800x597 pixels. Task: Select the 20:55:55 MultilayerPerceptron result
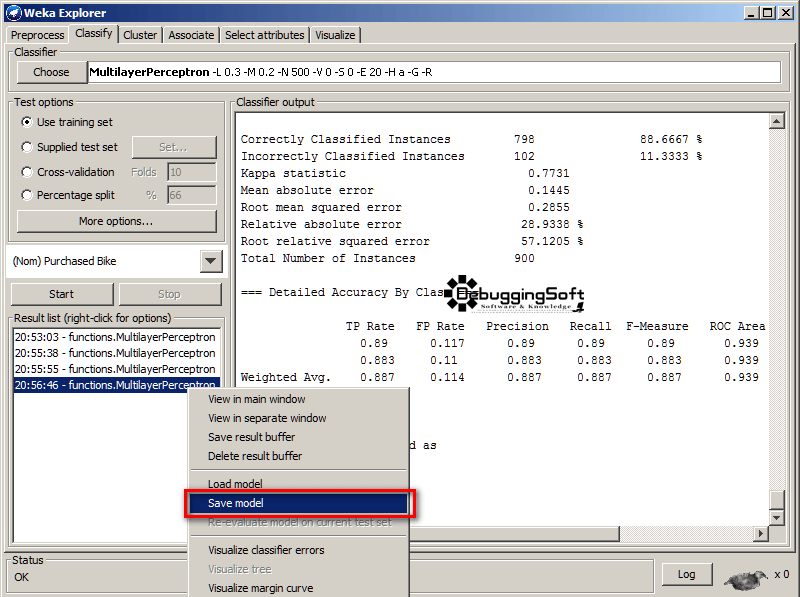[116, 369]
